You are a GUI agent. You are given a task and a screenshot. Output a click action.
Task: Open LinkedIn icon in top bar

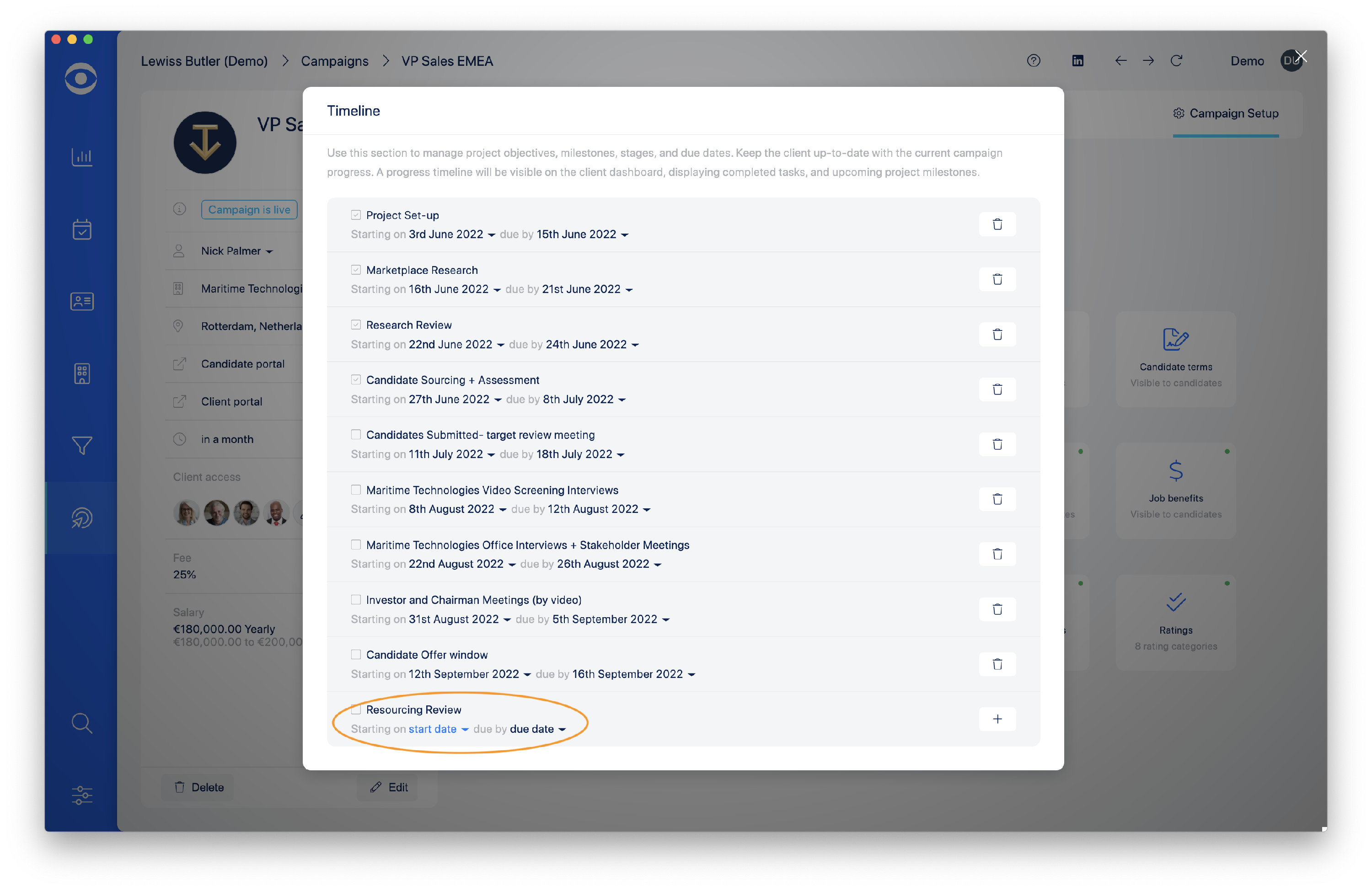coord(1077,60)
